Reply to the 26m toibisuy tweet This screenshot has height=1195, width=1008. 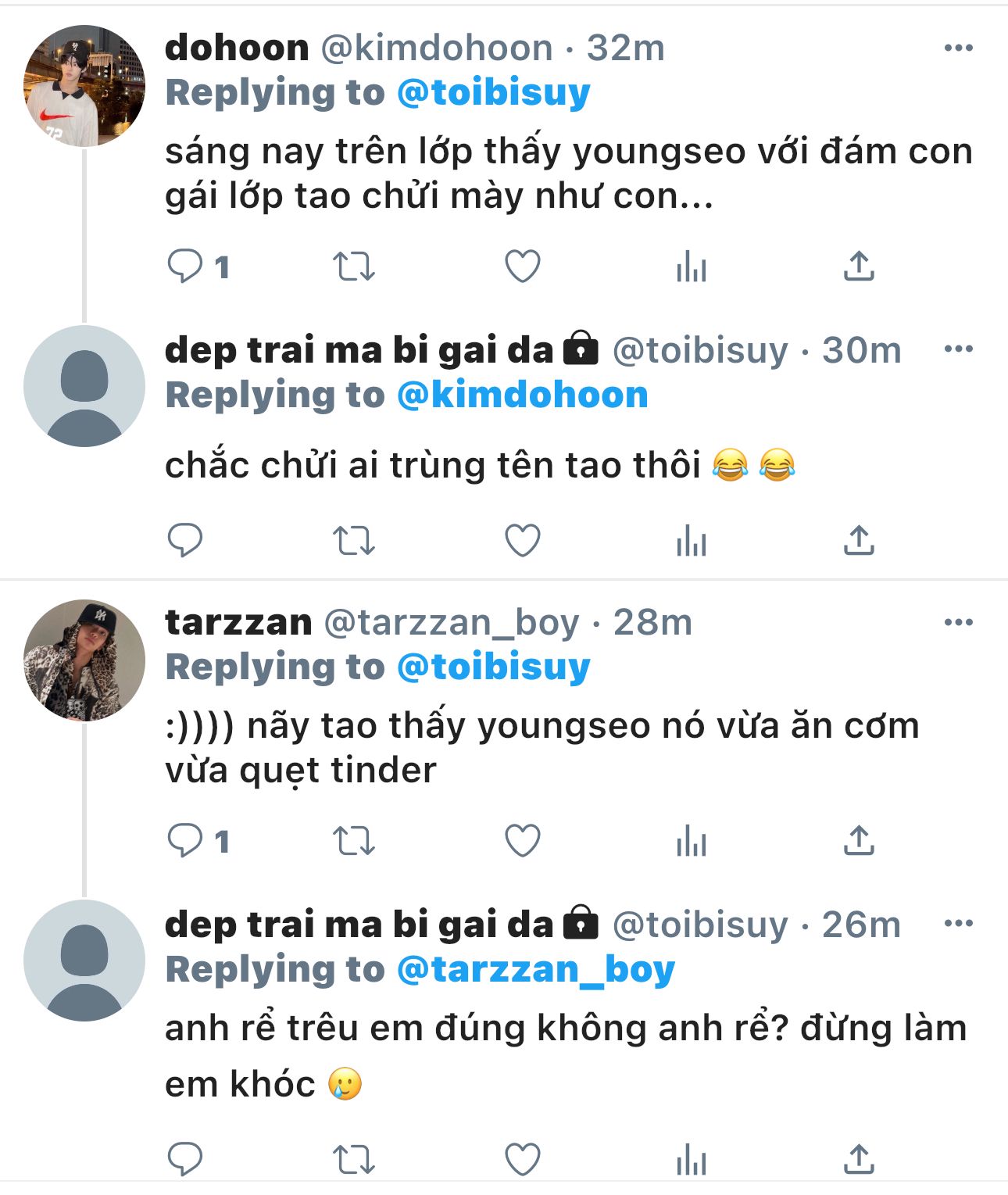pos(185,1159)
